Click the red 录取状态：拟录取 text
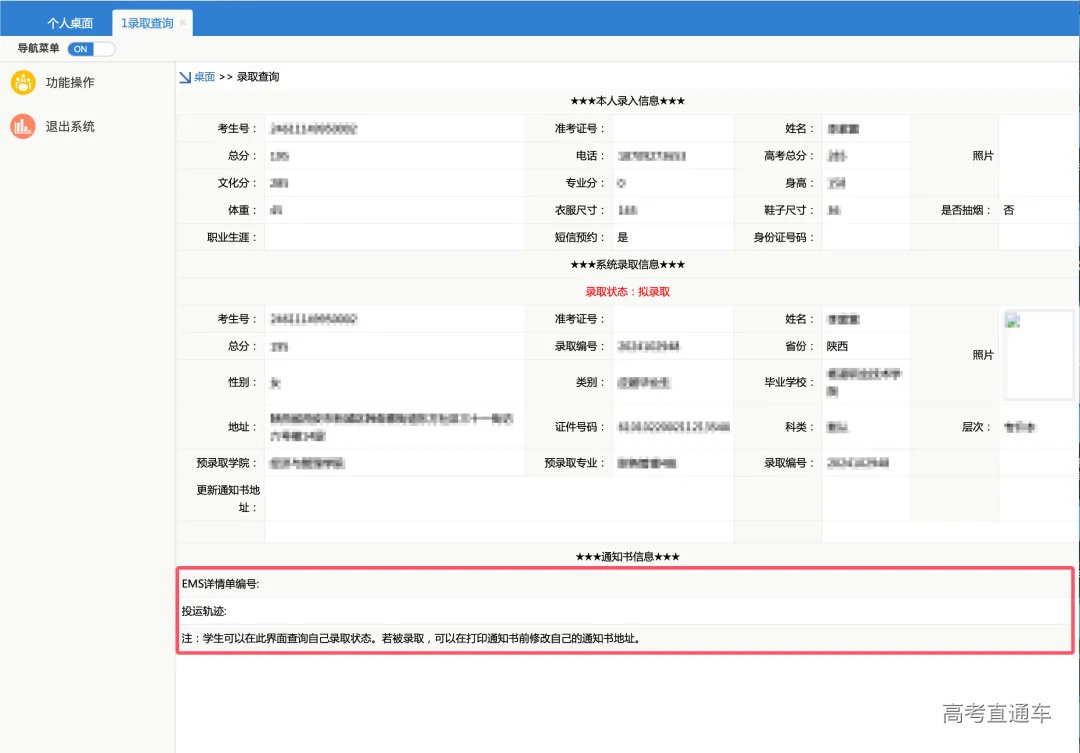Image resolution: width=1080 pixels, height=753 pixels. click(x=627, y=291)
